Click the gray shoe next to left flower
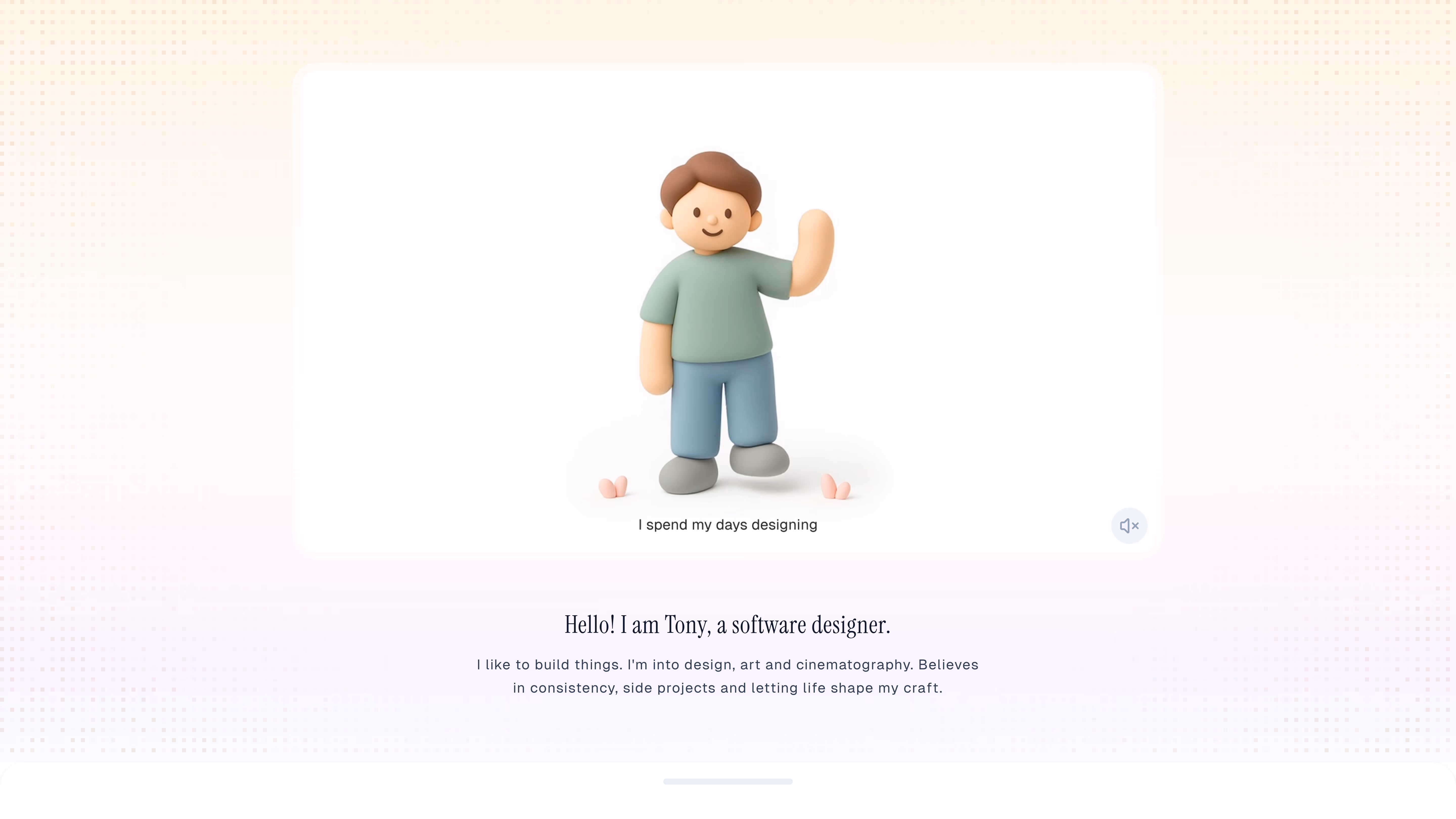 688,475
